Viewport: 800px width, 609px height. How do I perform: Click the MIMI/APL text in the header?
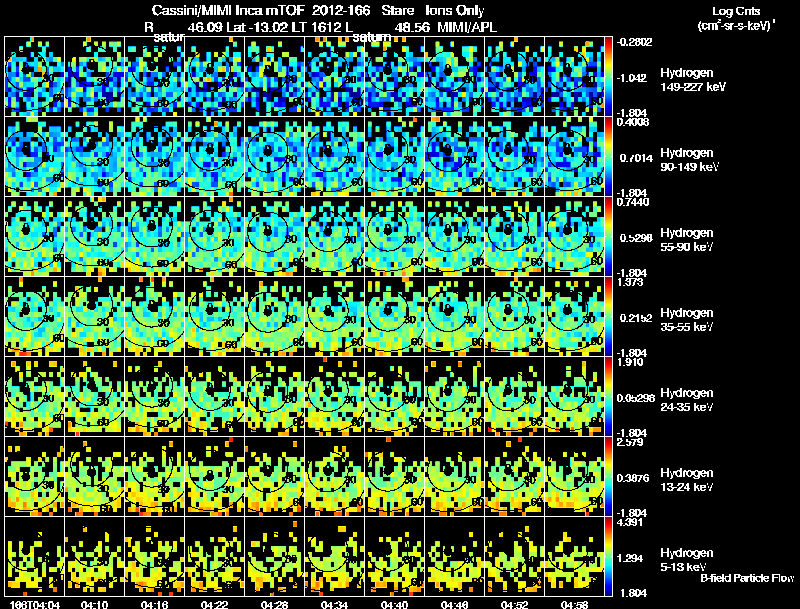coord(467,27)
